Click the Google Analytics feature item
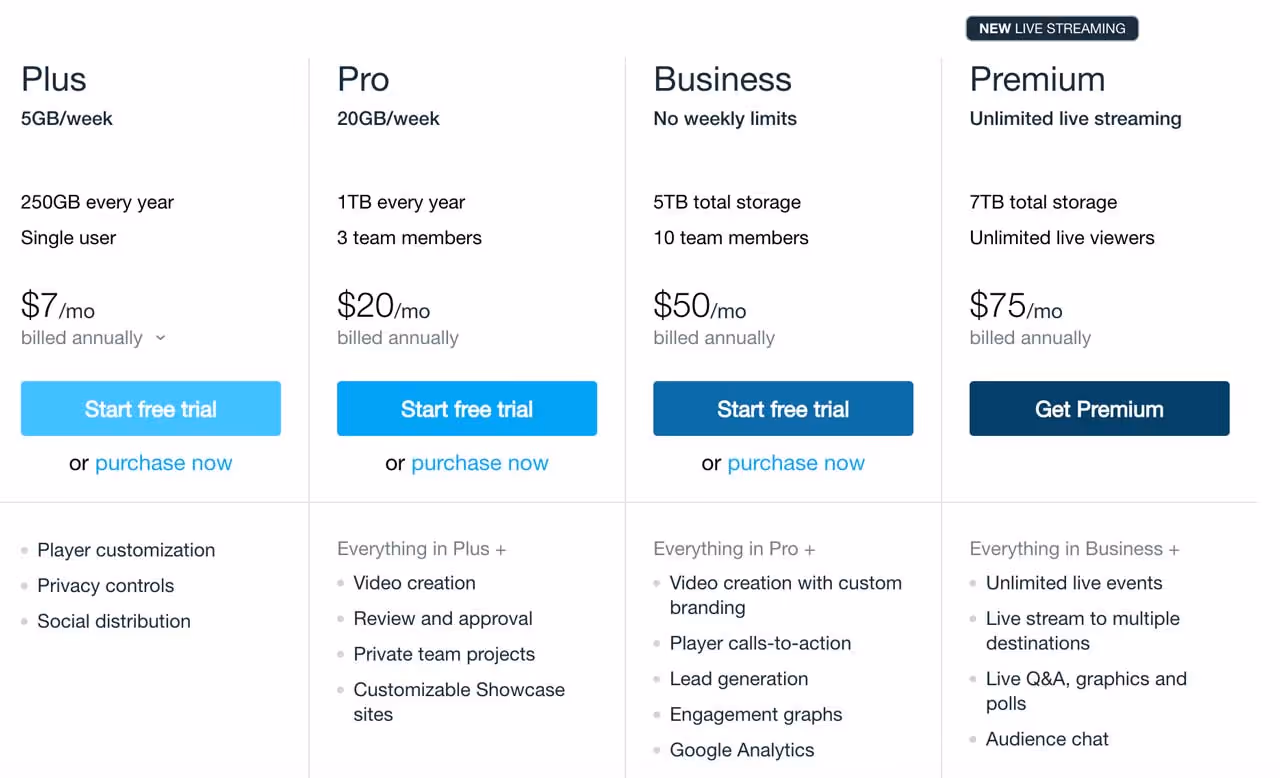This screenshot has height=778, width=1280. click(x=742, y=750)
